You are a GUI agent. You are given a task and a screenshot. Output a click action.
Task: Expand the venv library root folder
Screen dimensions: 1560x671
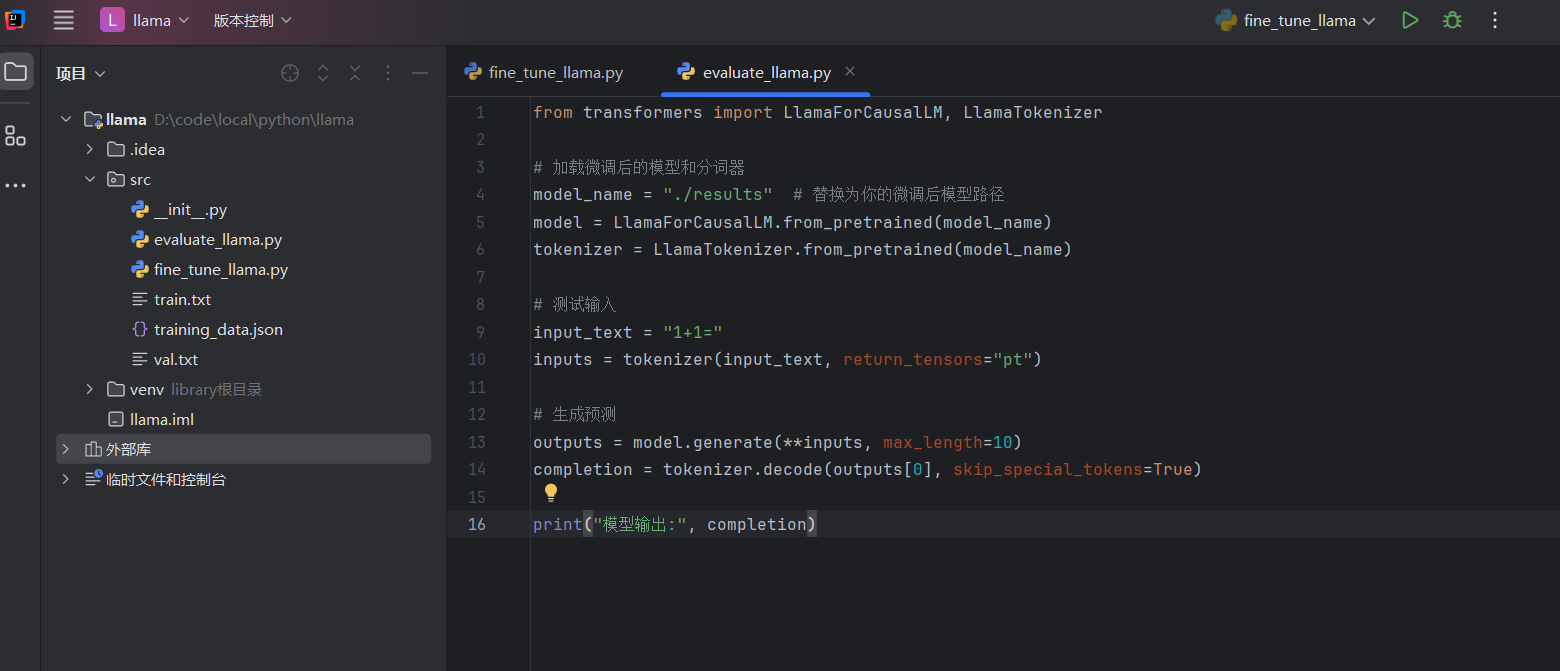click(90, 389)
